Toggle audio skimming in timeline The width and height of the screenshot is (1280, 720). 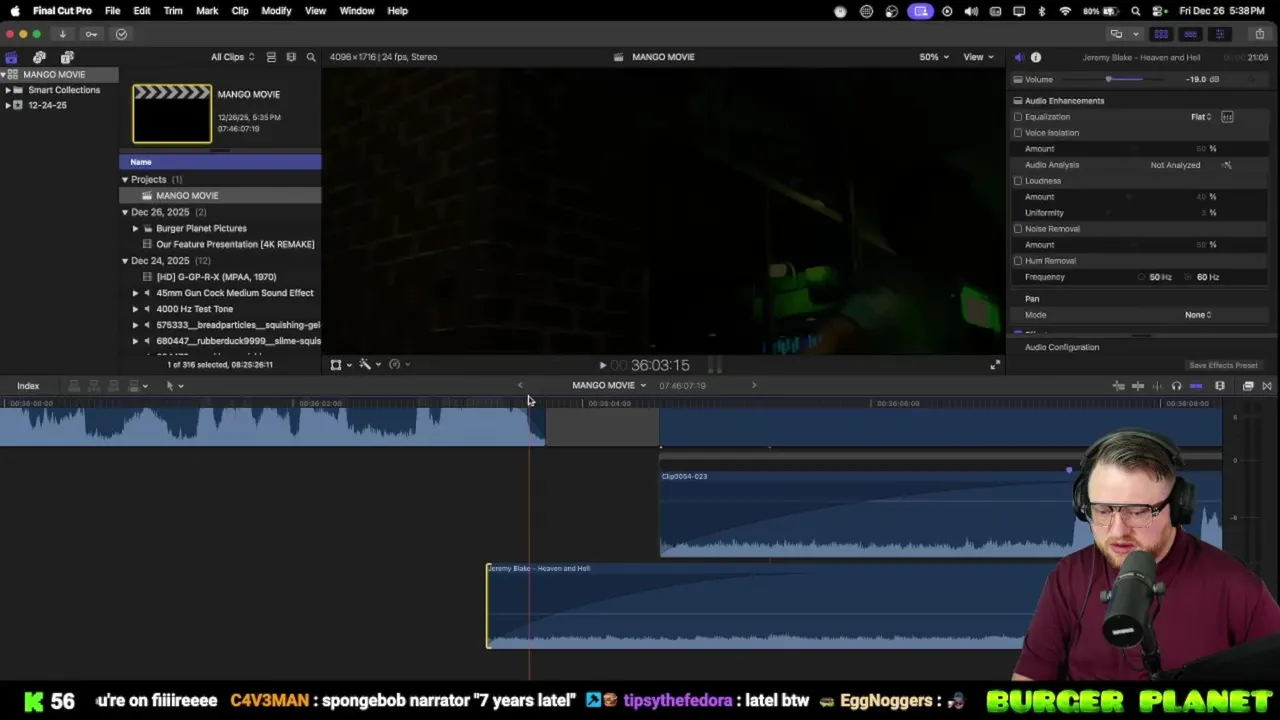tap(1157, 386)
